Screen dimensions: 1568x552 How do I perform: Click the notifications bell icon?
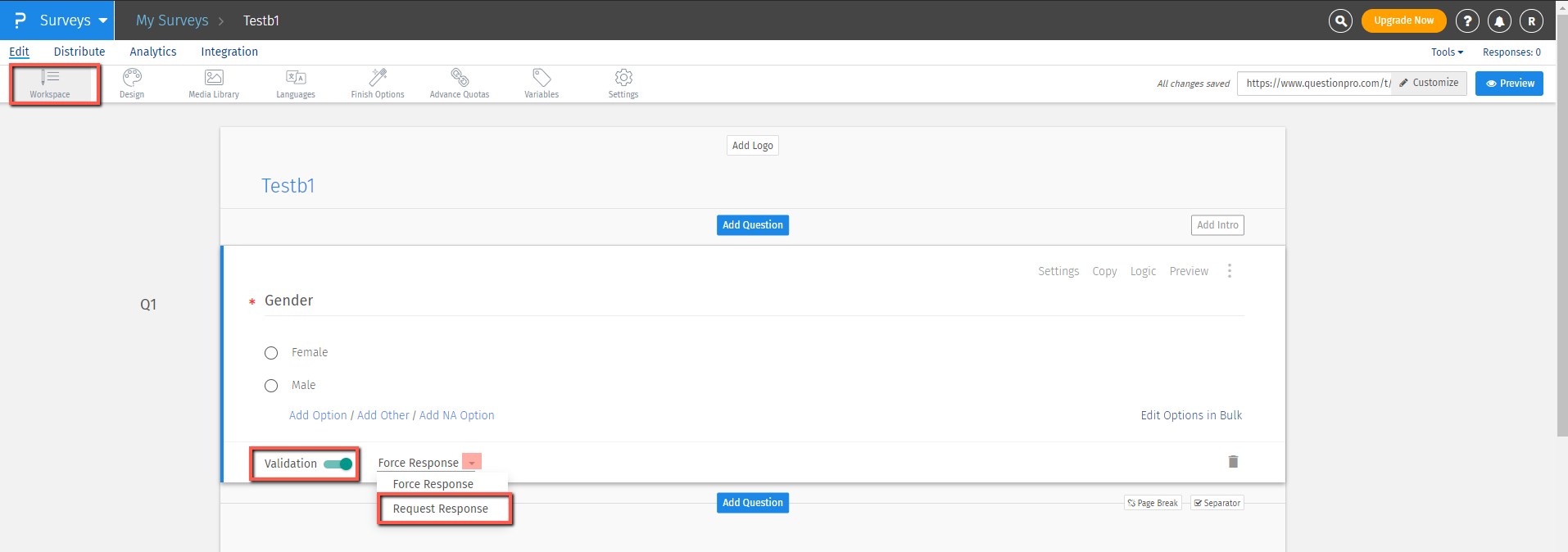[x=1499, y=20]
